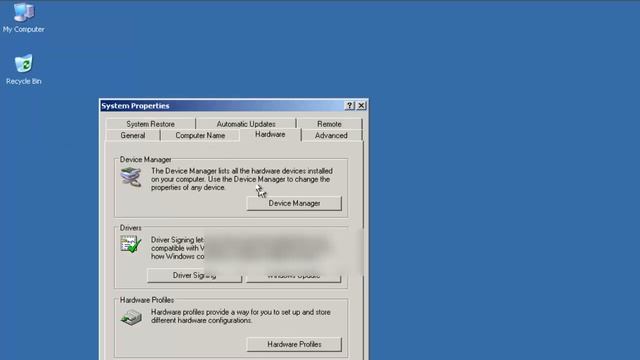The height and width of the screenshot is (360, 640).
Task: Click the Device Manager section icon
Action: [131, 177]
